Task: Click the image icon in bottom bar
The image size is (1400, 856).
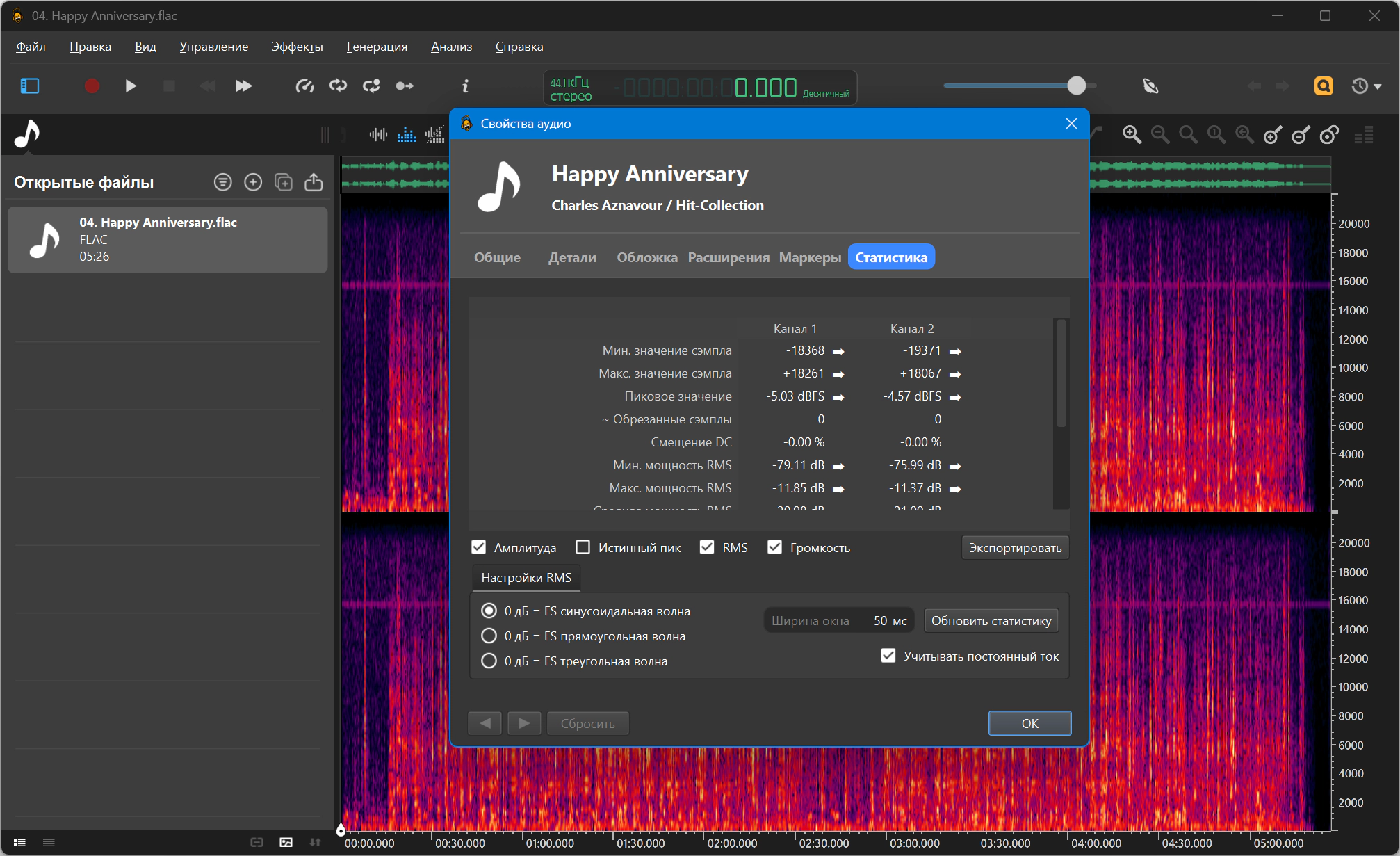Action: [286, 843]
